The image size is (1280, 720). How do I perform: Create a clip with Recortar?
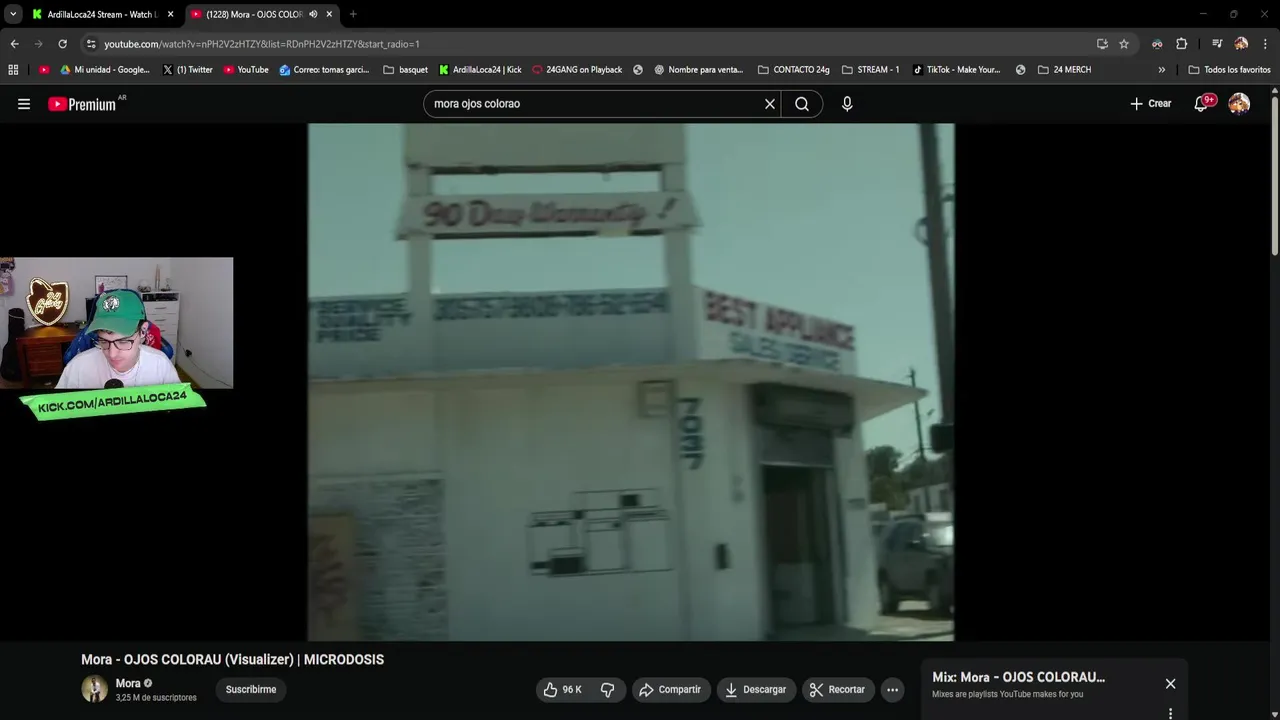click(837, 690)
